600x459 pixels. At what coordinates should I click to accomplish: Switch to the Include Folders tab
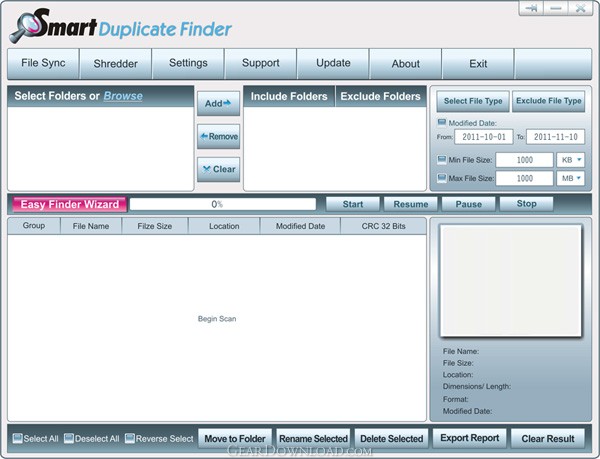click(x=289, y=96)
